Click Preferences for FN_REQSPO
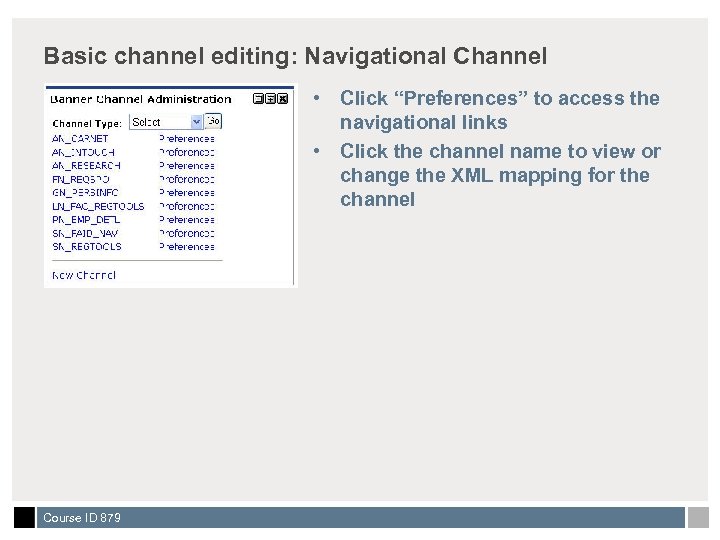 [x=187, y=179]
